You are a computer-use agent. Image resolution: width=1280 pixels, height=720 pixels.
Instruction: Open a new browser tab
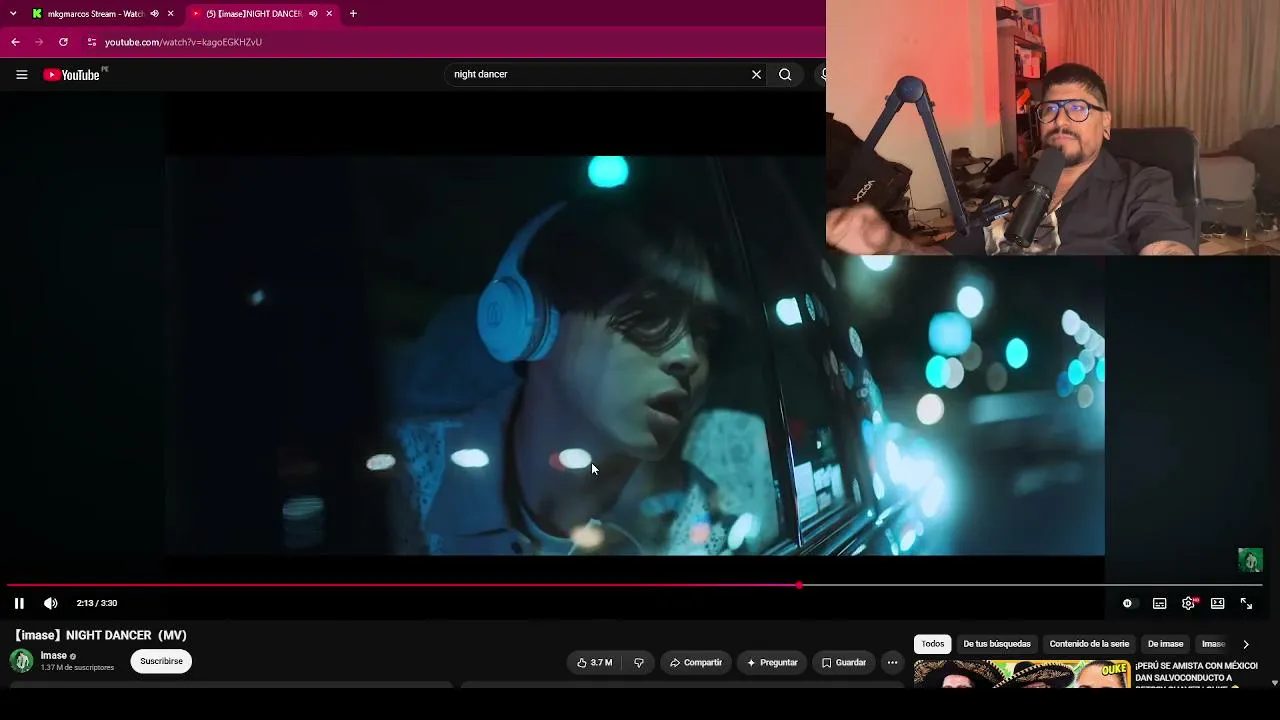click(353, 14)
